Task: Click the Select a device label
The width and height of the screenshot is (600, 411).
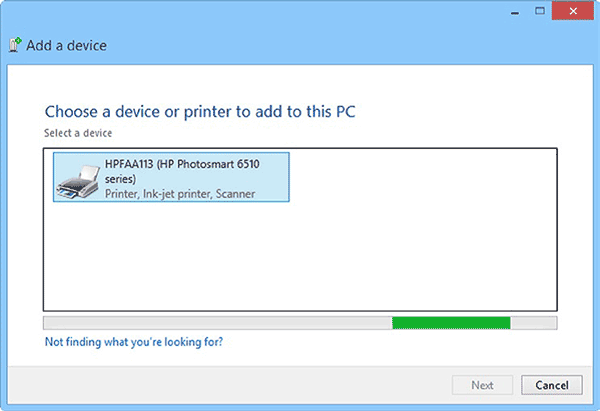Action: tap(78, 132)
